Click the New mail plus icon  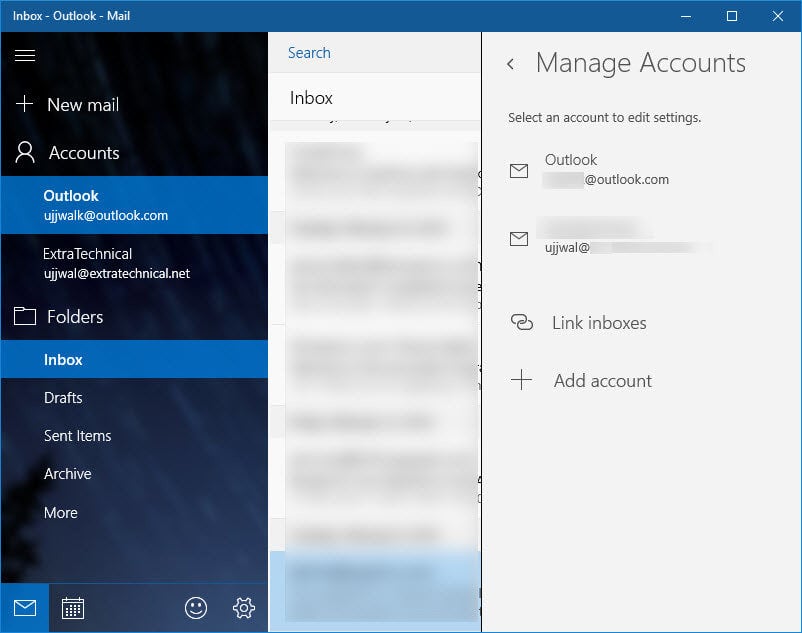coord(25,104)
